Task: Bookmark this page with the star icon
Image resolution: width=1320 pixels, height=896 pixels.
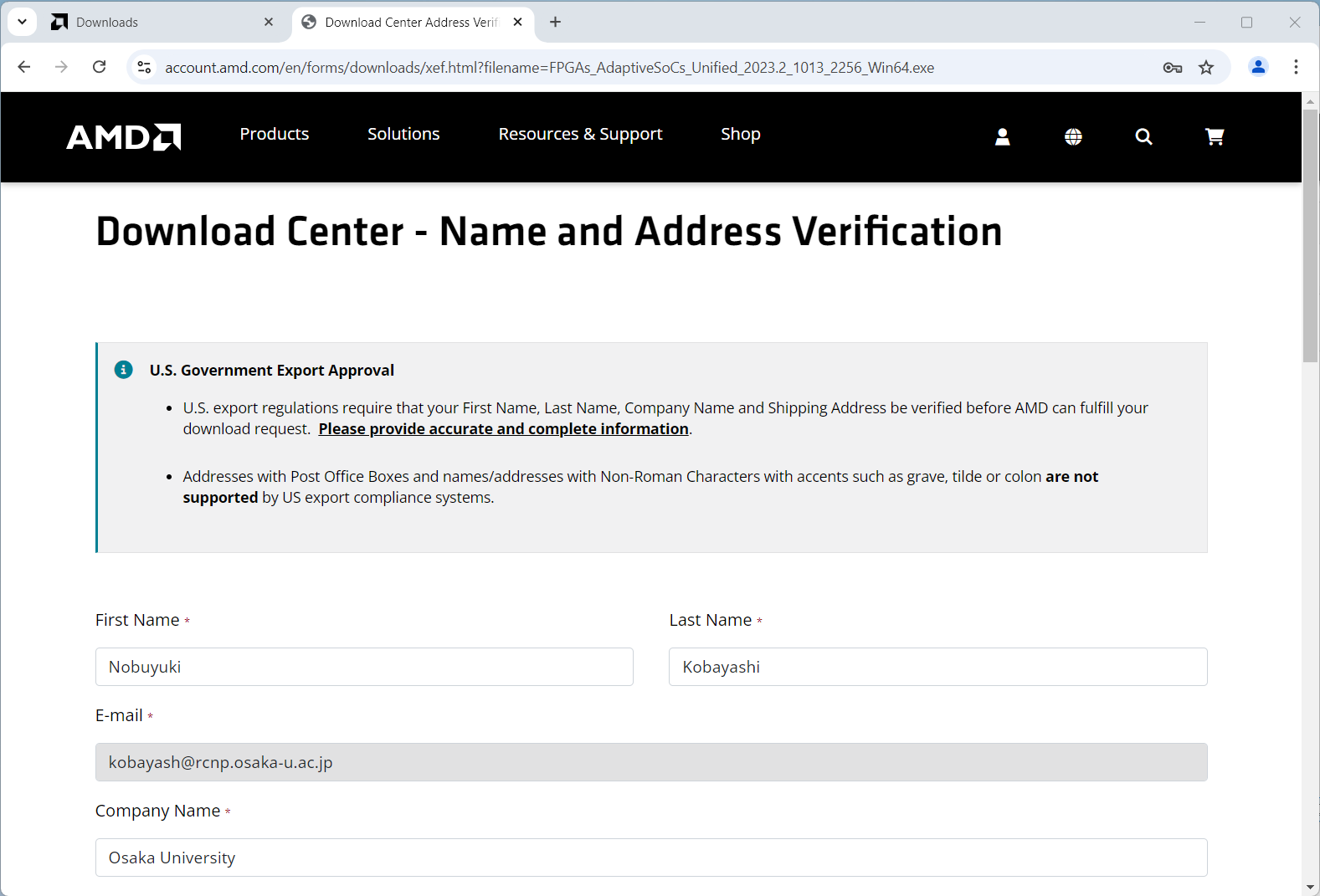Action: (1206, 68)
